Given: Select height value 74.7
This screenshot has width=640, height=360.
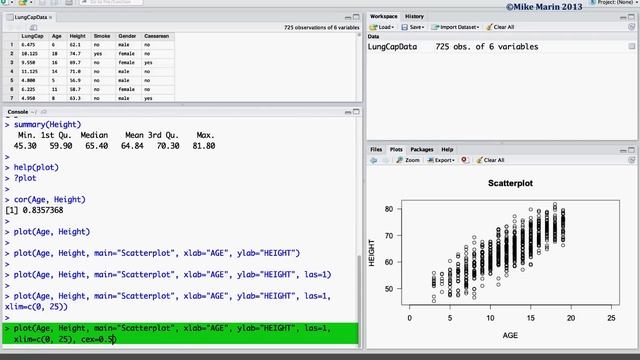Looking at the screenshot, I should (x=75, y=53).
